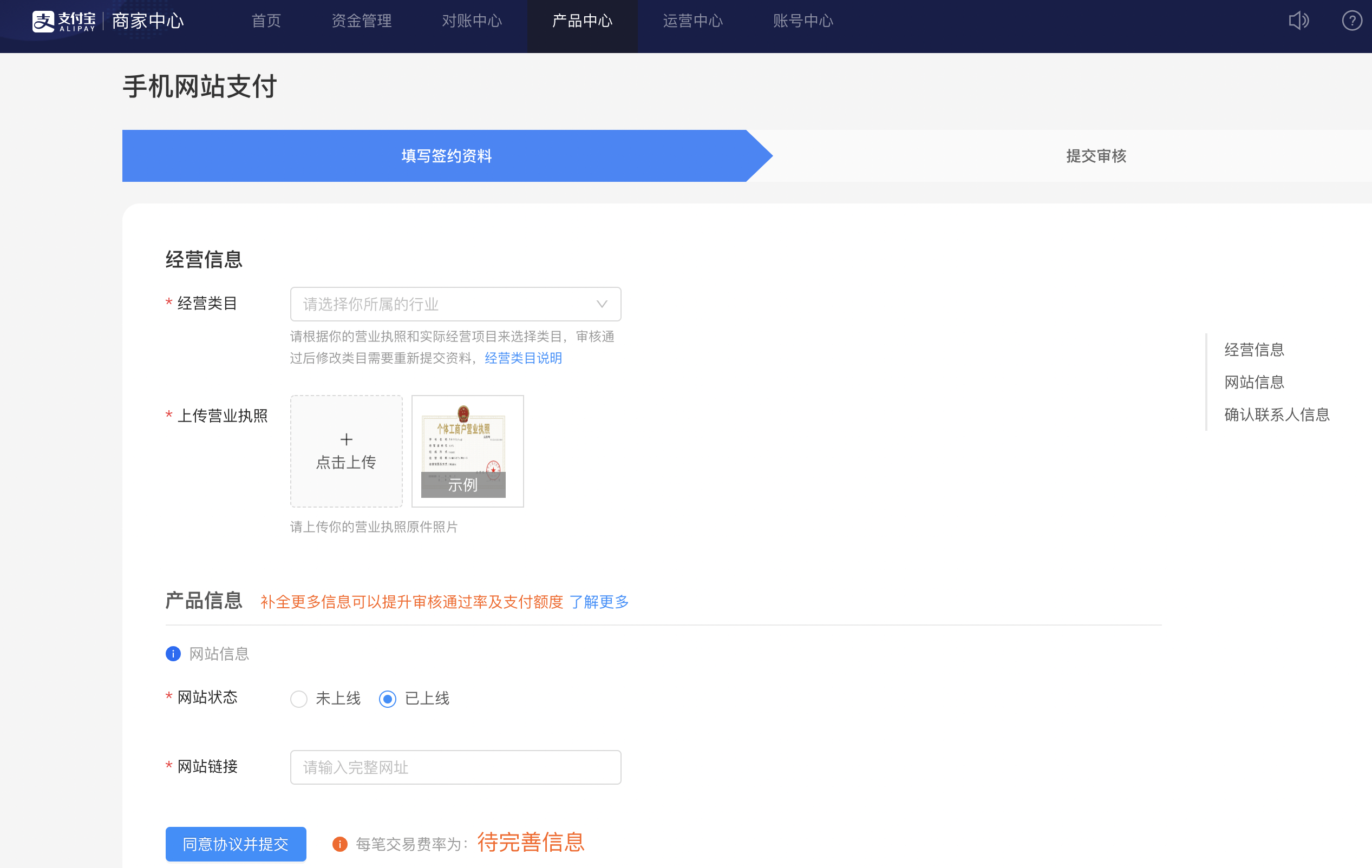The width and height of the screenshot is (1372, 868).
Task: Jump to 确认联系人信息 in side anchor
Action: 1277,415
